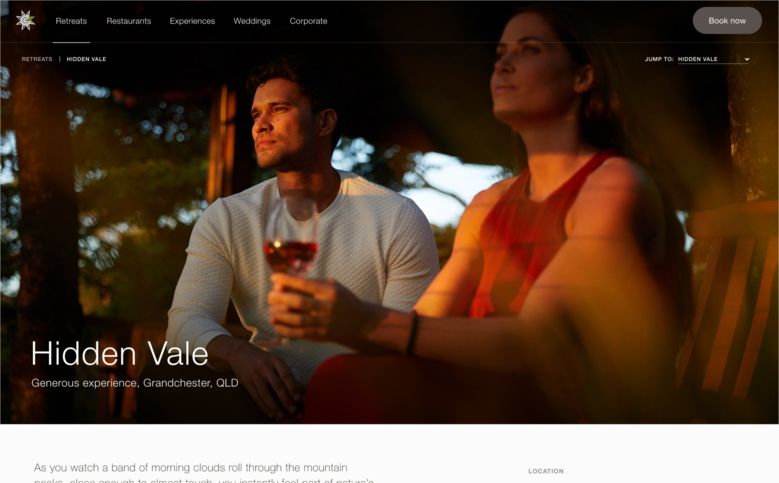Screen dimensions: 779x483
Task: Expand the Jump To chevron arrow
Action: pyautogui.click(x=747, y=59)
